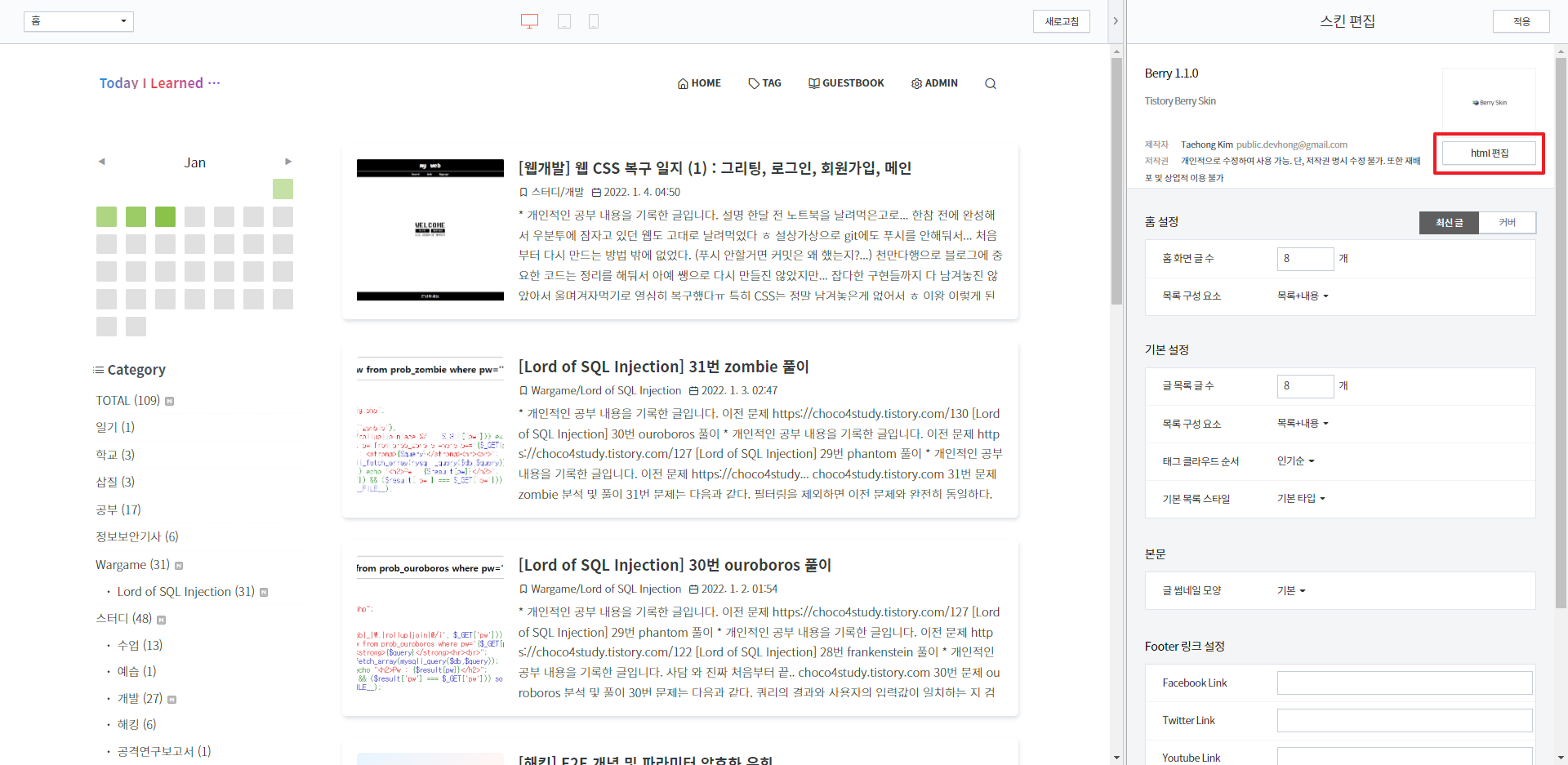Screen dimensions: 1568x765
Task: Select TOTAL (109) category
Action: pos(128,400)
